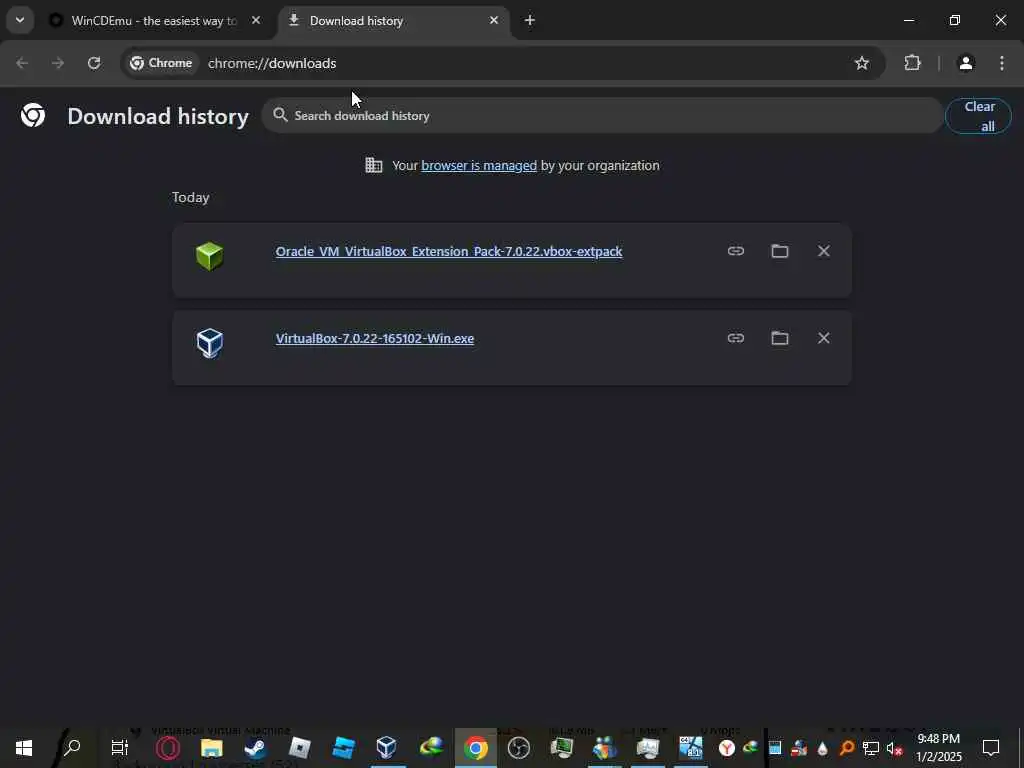Open Steam from taskbar
The image size is (1024, 768).
pyautogui.click(x=255, y=748)
